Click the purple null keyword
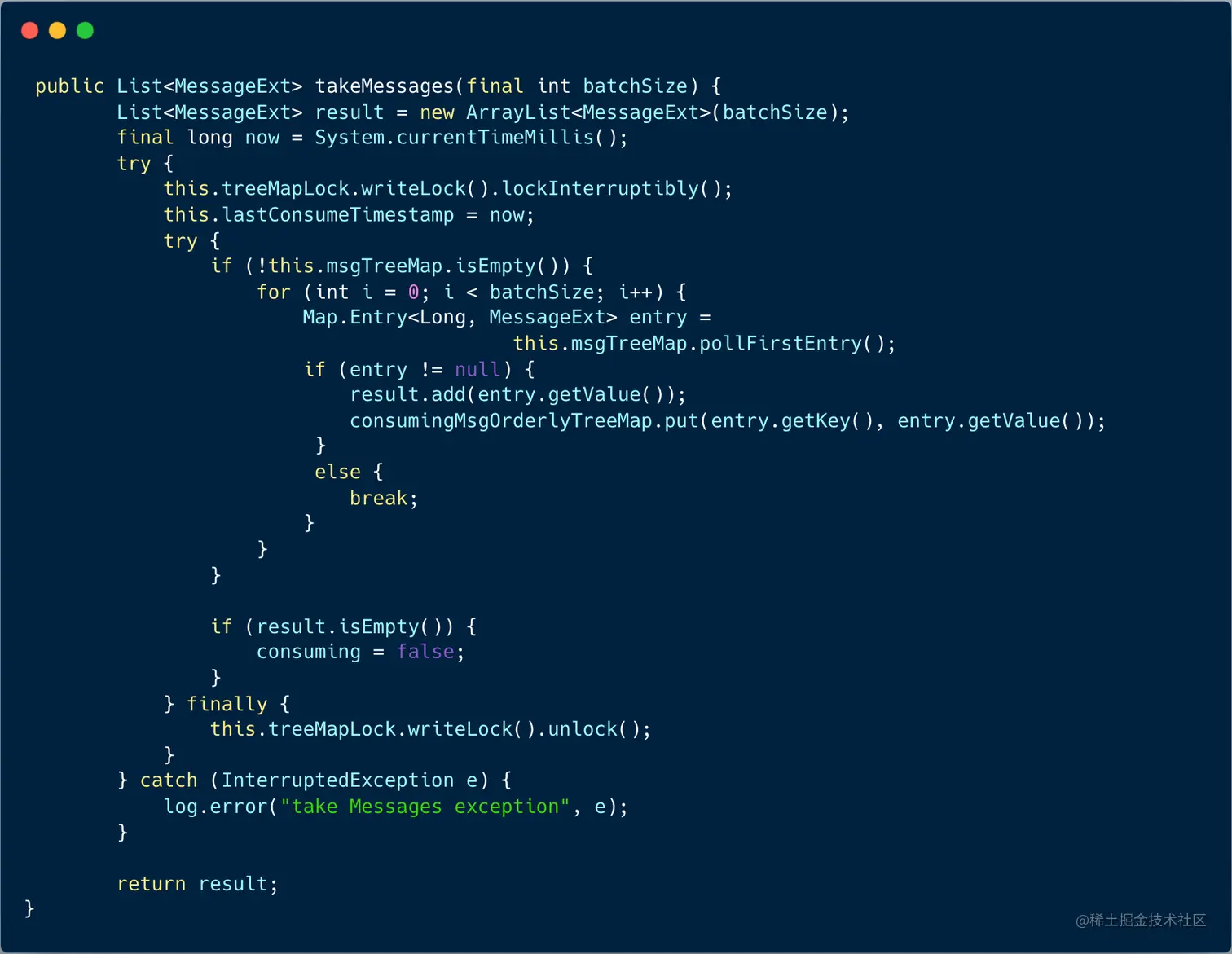 pos(477,370)
